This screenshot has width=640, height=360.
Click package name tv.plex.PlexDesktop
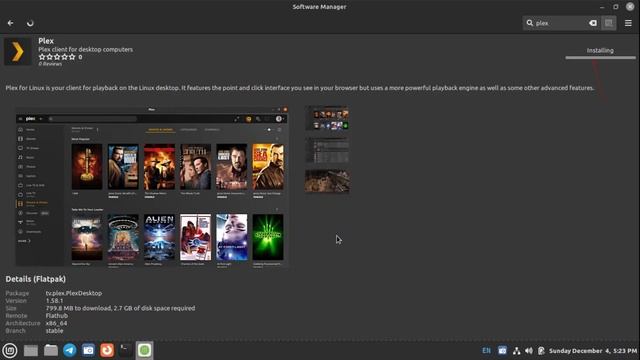pyautogui.click(x=74, y=293)
